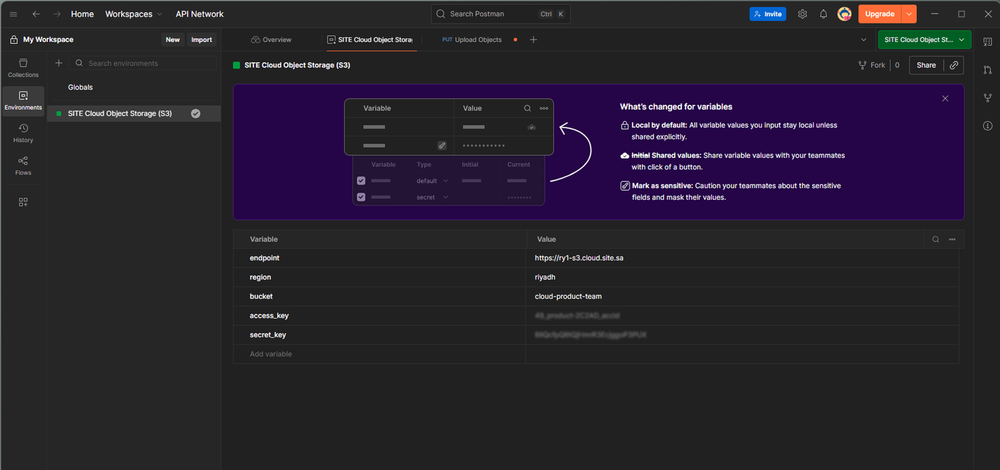Image resolution: width=1000 pixels, height=470 pixels.
Task: Open forks icon in right sidebar
Action: click(x=987, y=98)
